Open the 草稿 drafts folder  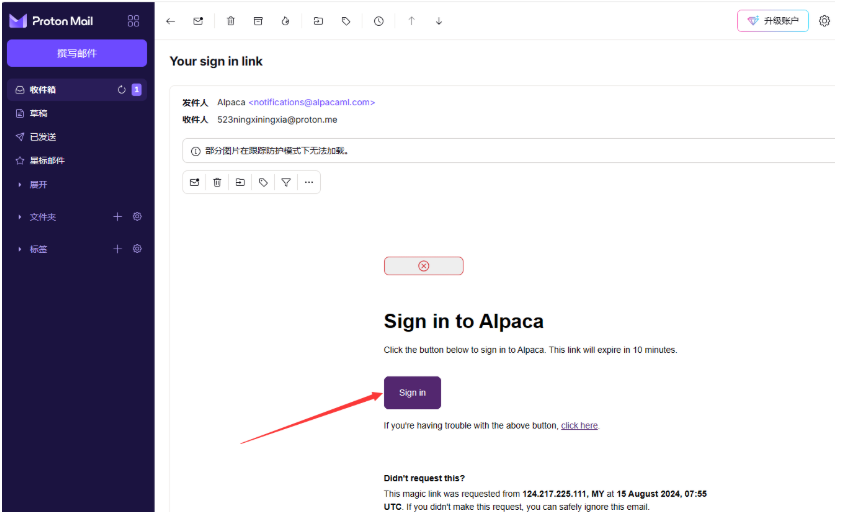(x=39, y=113)
